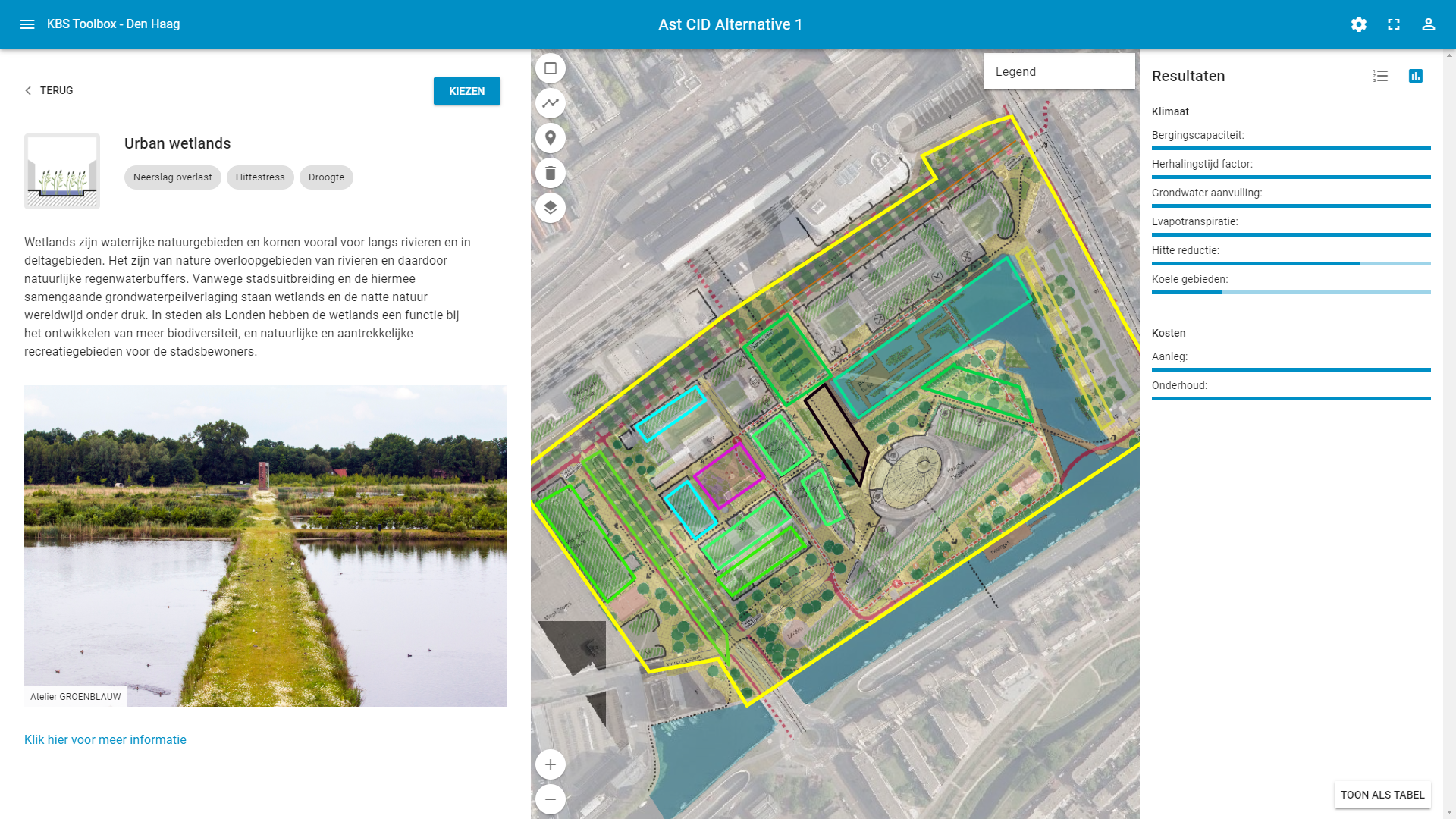
Task: Click the Neerslag overlast tag
Action: pos(173,177)
